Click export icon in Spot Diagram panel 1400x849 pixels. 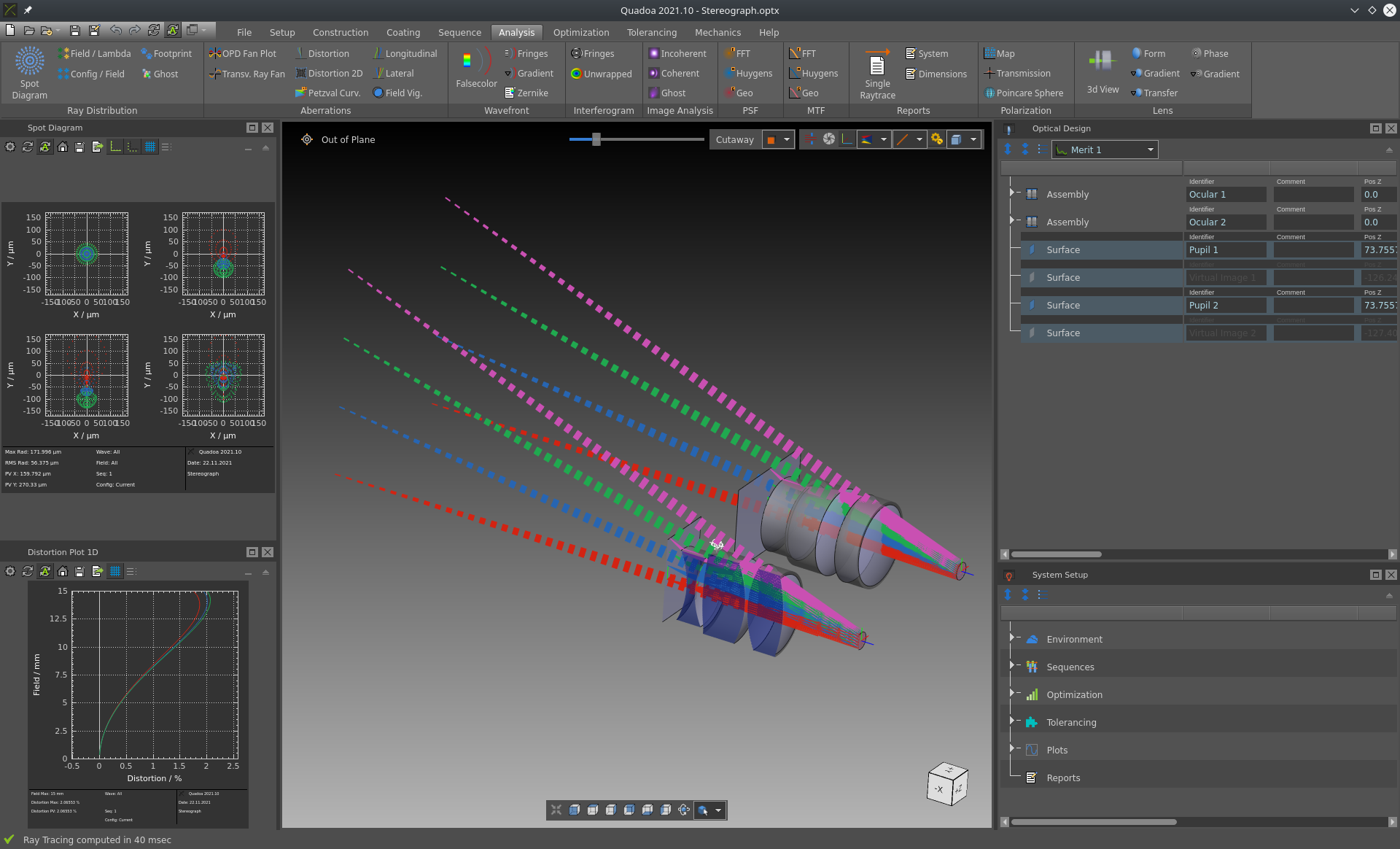tap(98, 147)
